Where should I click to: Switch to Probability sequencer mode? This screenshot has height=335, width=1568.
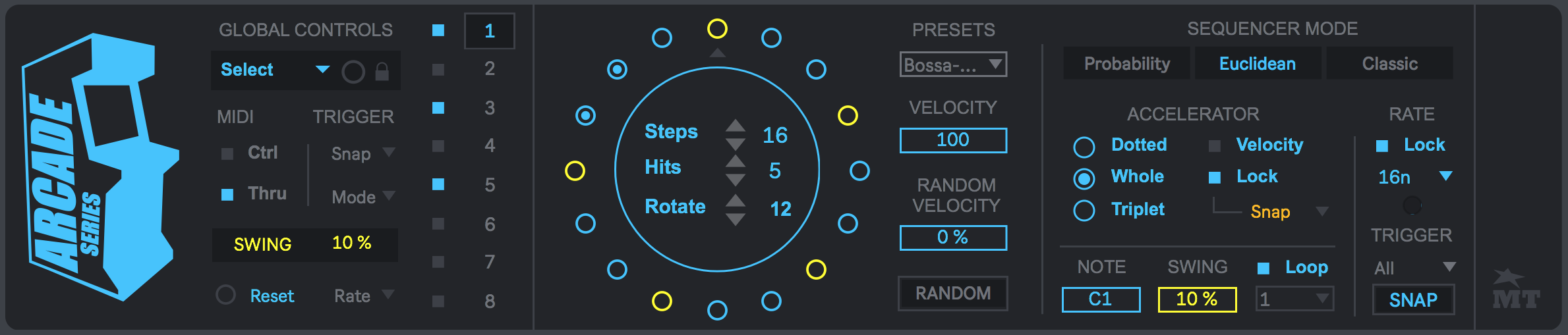pos(1126,64)
